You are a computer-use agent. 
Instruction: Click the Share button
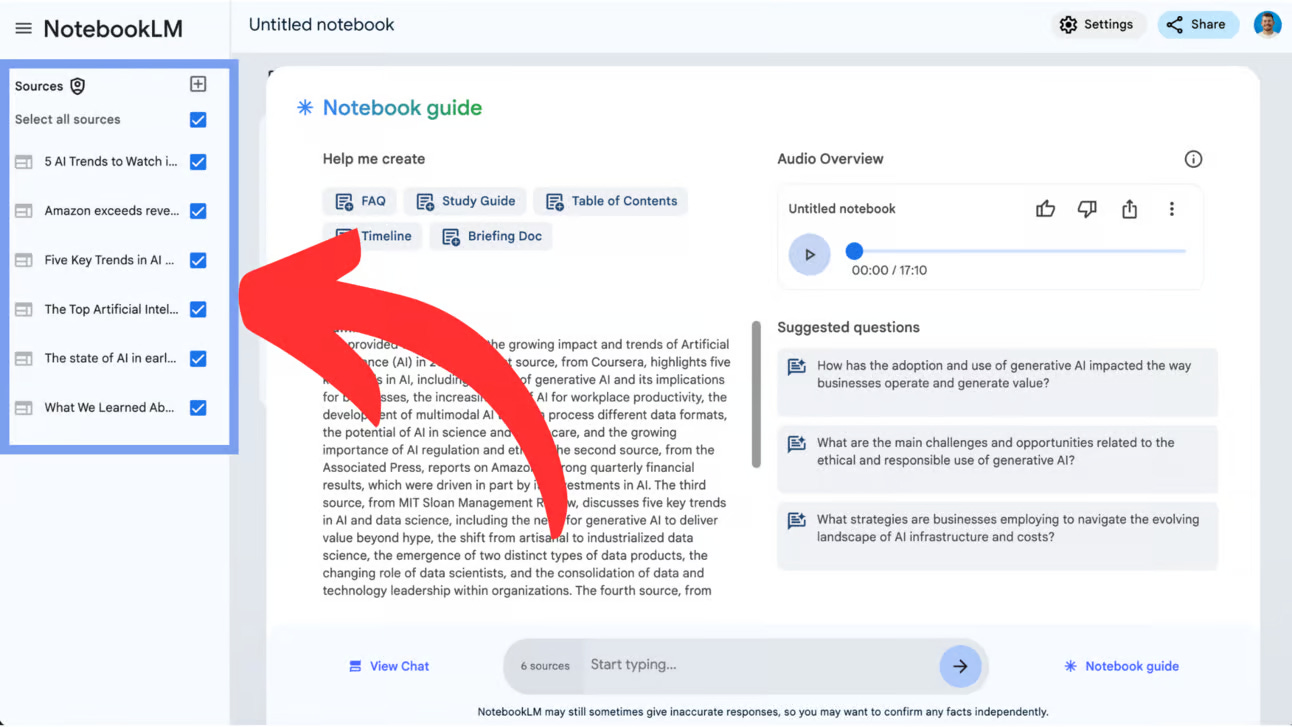(x=1197, y=25)
